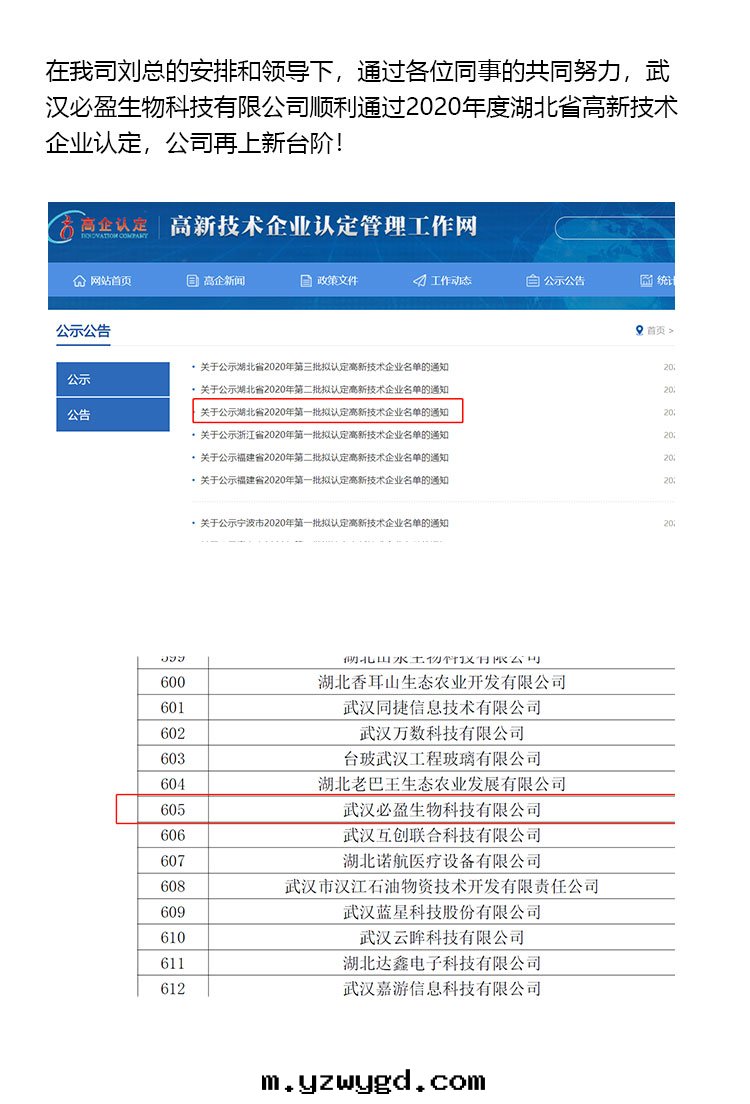Click the location pin icon in breadcrumb
Image resolution: width=750 pixels, height=1104 pixels.
click(x=639, y=330)
